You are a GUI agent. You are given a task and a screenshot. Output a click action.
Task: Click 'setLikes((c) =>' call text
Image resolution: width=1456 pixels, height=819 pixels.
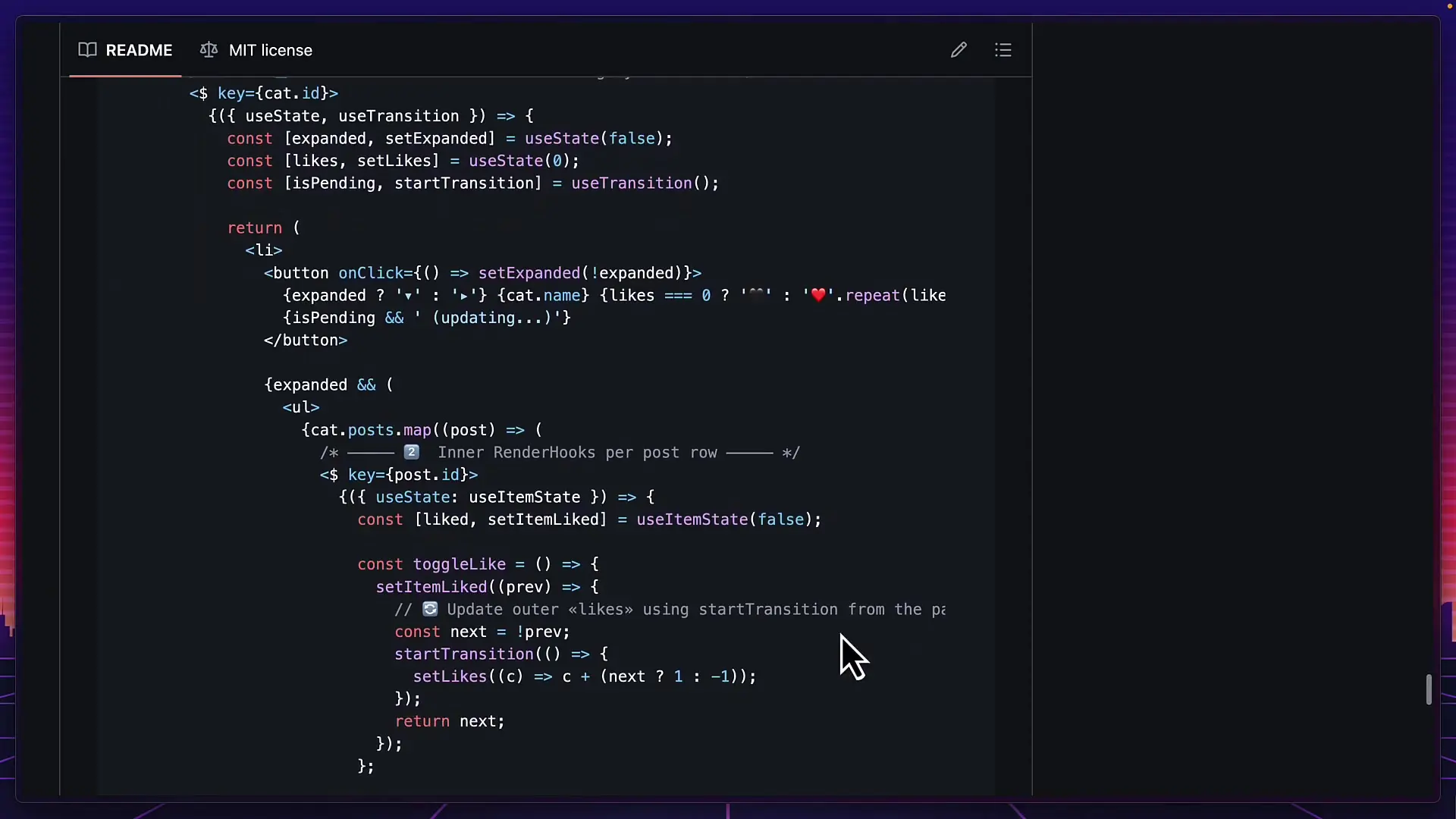(x=483, y=676)
